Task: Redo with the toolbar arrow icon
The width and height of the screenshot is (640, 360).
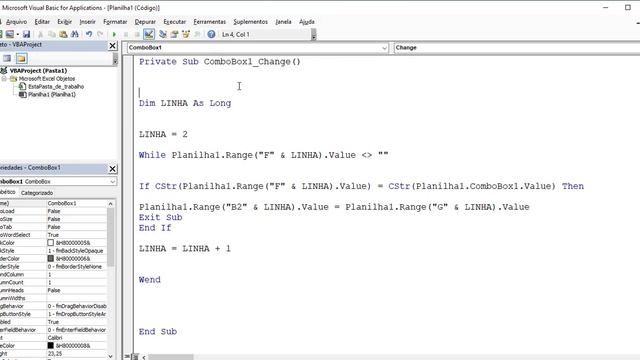Action: 100,34
